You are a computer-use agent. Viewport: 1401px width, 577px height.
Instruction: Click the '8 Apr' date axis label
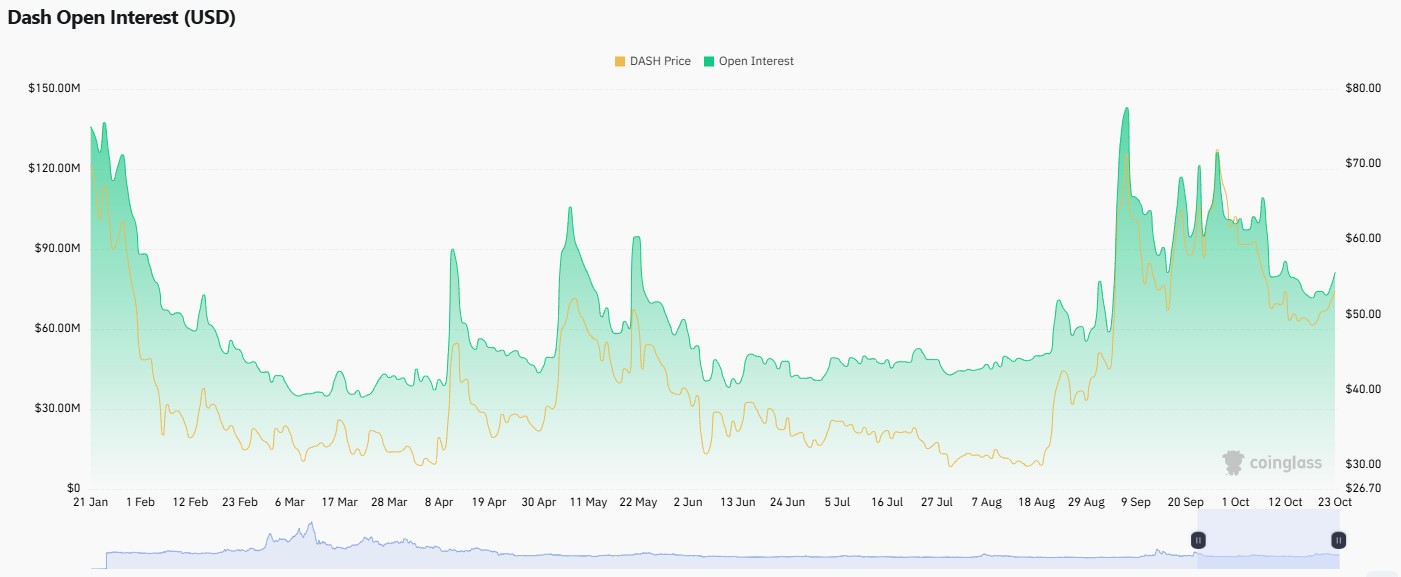click(439, 502)
